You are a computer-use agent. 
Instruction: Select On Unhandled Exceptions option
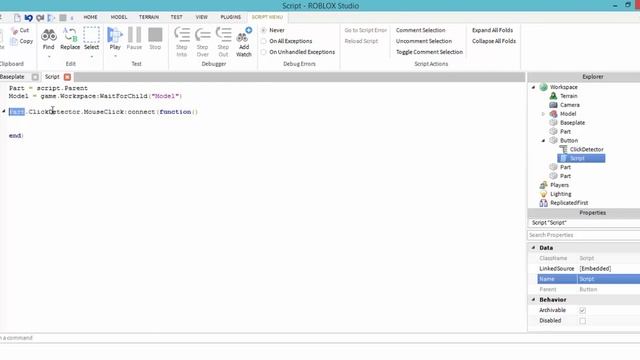(264, 52)
